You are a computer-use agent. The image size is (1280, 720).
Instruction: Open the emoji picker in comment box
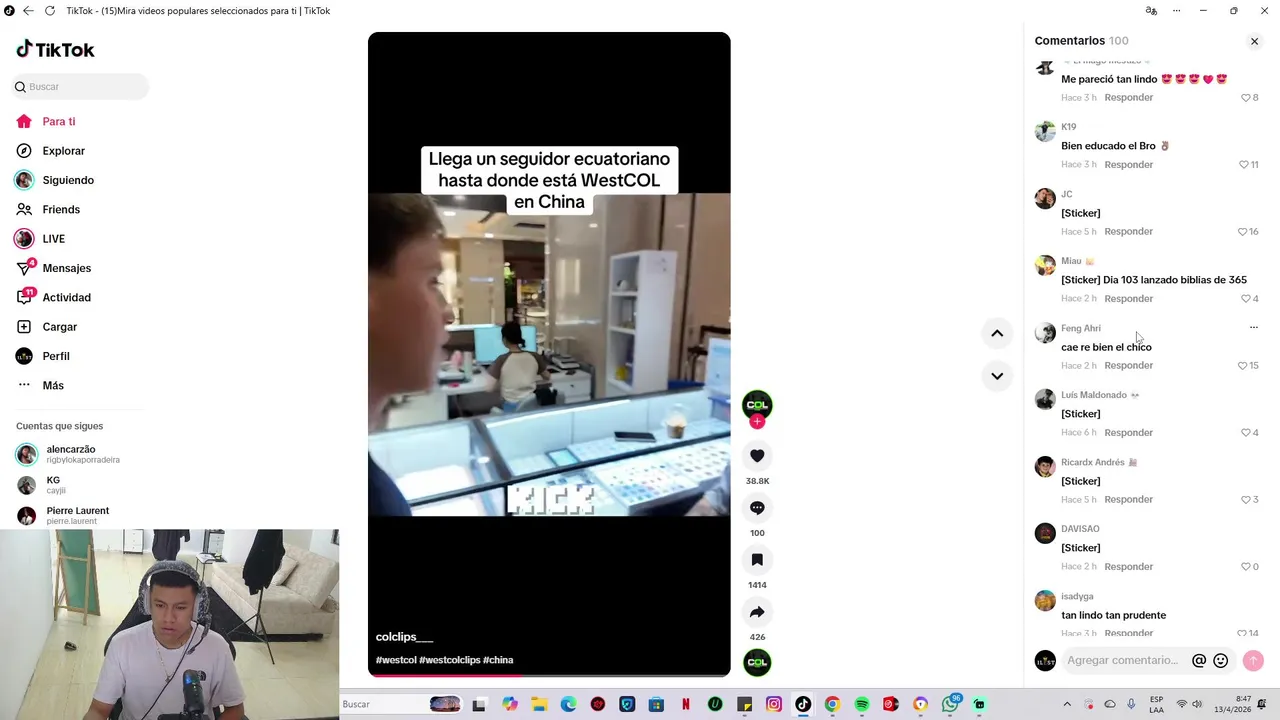coord(1221,661)
